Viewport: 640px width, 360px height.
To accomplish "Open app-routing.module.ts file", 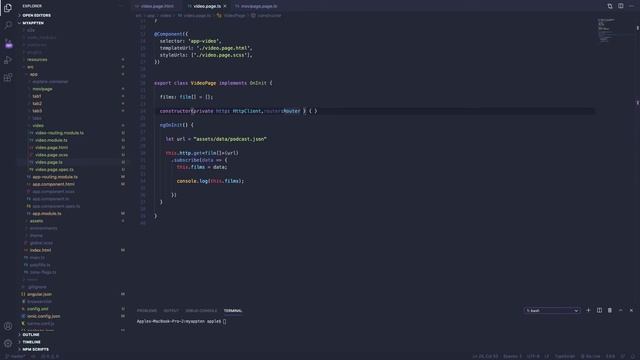I will coord(55,177).
